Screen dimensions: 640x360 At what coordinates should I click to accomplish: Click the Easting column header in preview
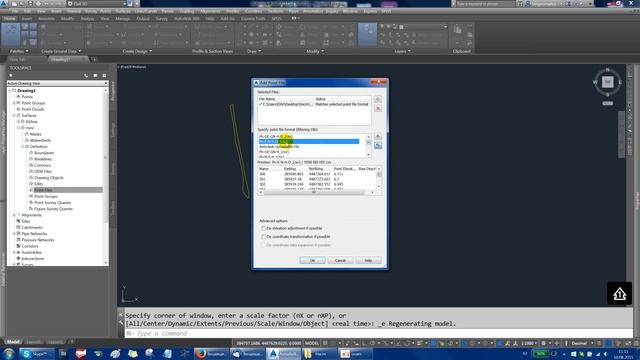tap(290, 169)
